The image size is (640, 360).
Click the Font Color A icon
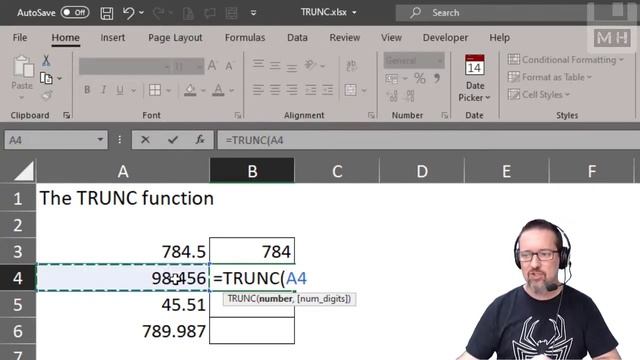[x=218, y=90]
